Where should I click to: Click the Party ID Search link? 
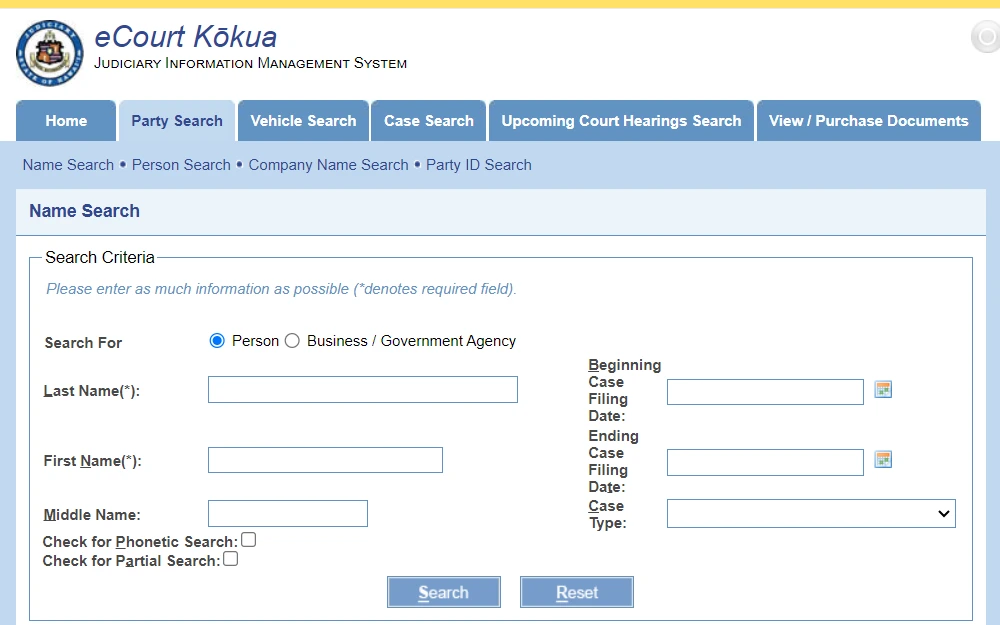(479, 165)
